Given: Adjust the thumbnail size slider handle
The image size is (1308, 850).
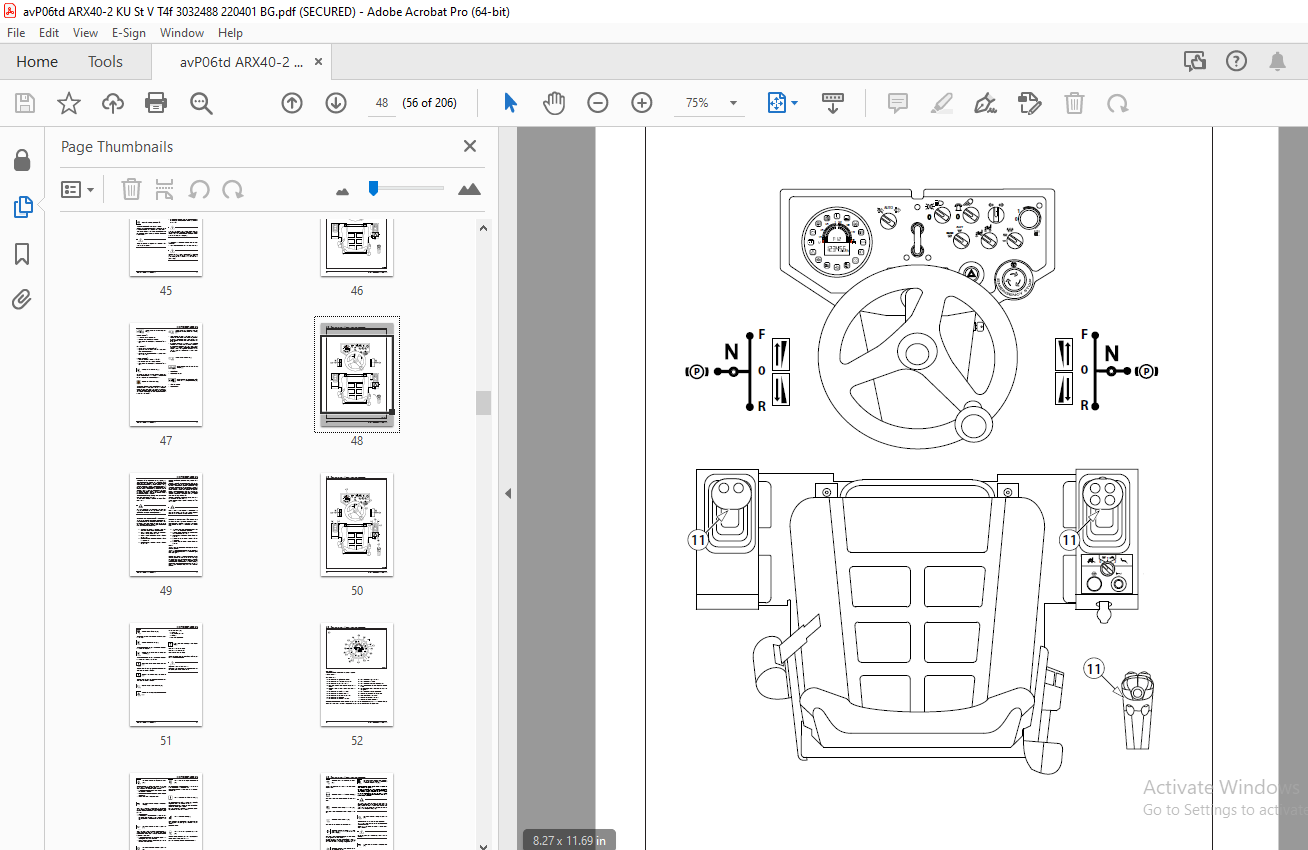Looking at the screenshot, I should point(373,188).
